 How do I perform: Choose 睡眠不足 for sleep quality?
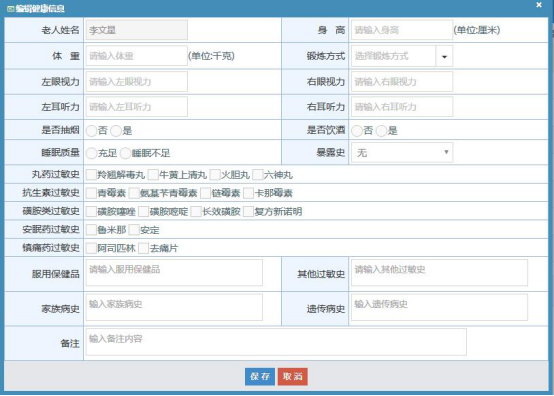[125, 153]
